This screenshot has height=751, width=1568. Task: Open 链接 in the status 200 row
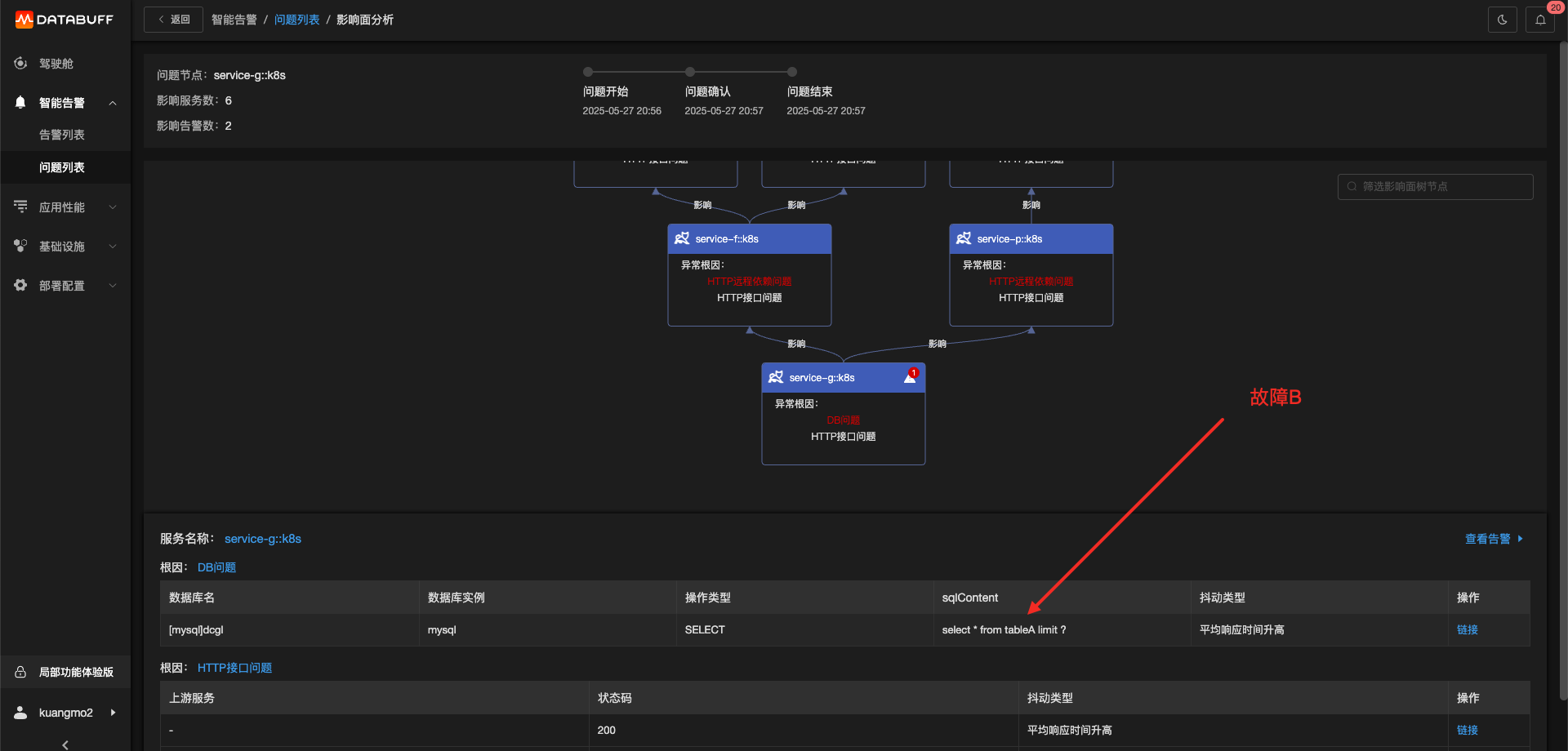pyautogui.click(x=1468, y=730)
